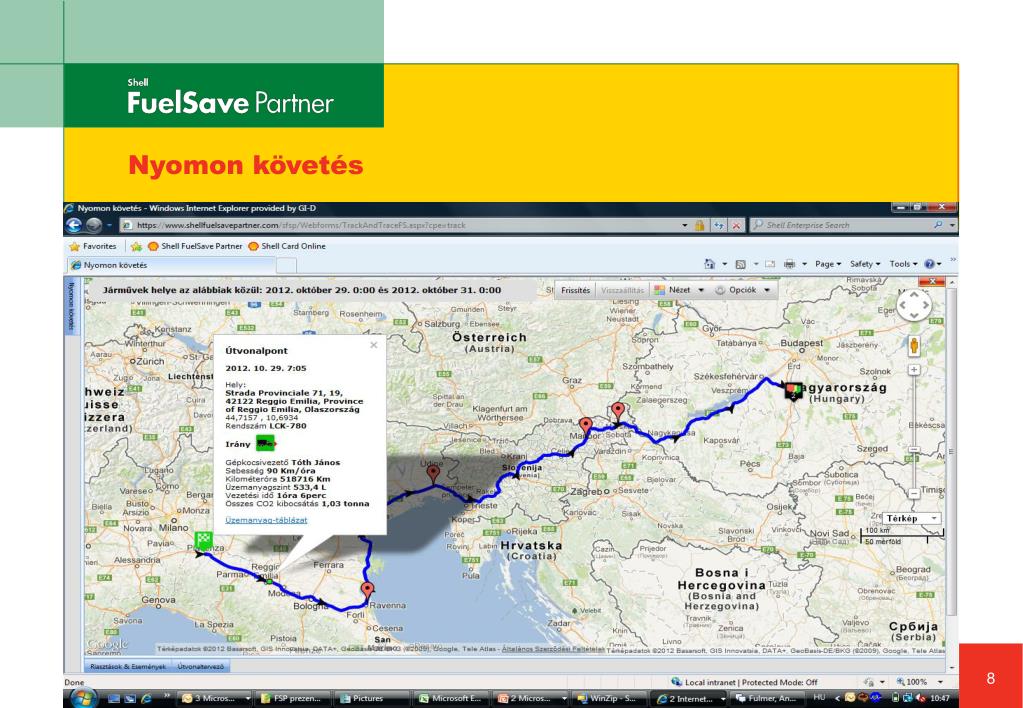Image resolution: width=1023 pixels, height=708 pixels.
Task: Click the green truck Irány icon
Action: tap(266, 444)
